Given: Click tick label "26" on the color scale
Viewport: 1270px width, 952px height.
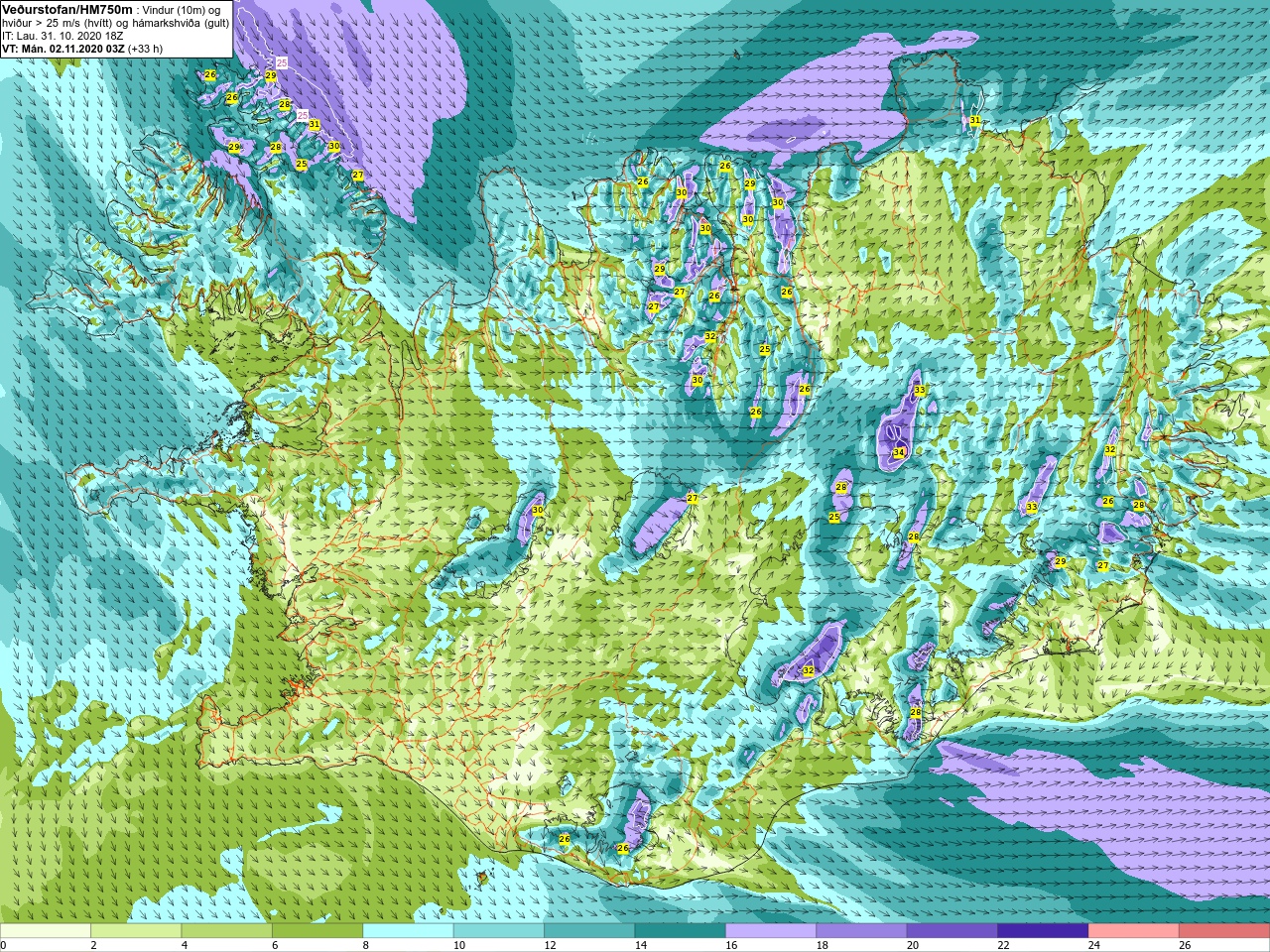Looking at the screenshot, I should coord(1185,945).
